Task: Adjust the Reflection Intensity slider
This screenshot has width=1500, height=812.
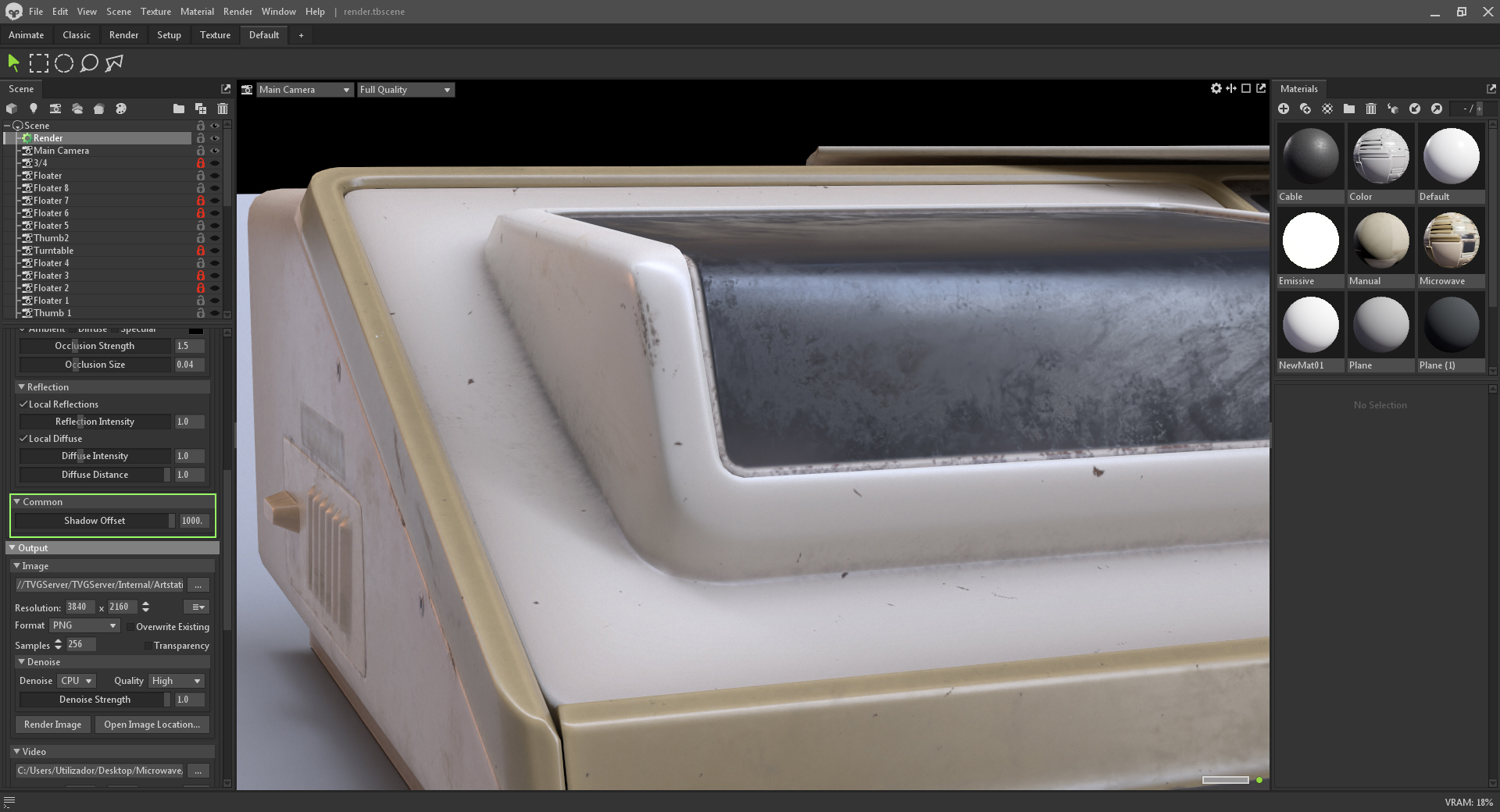Action: point(95,422)
